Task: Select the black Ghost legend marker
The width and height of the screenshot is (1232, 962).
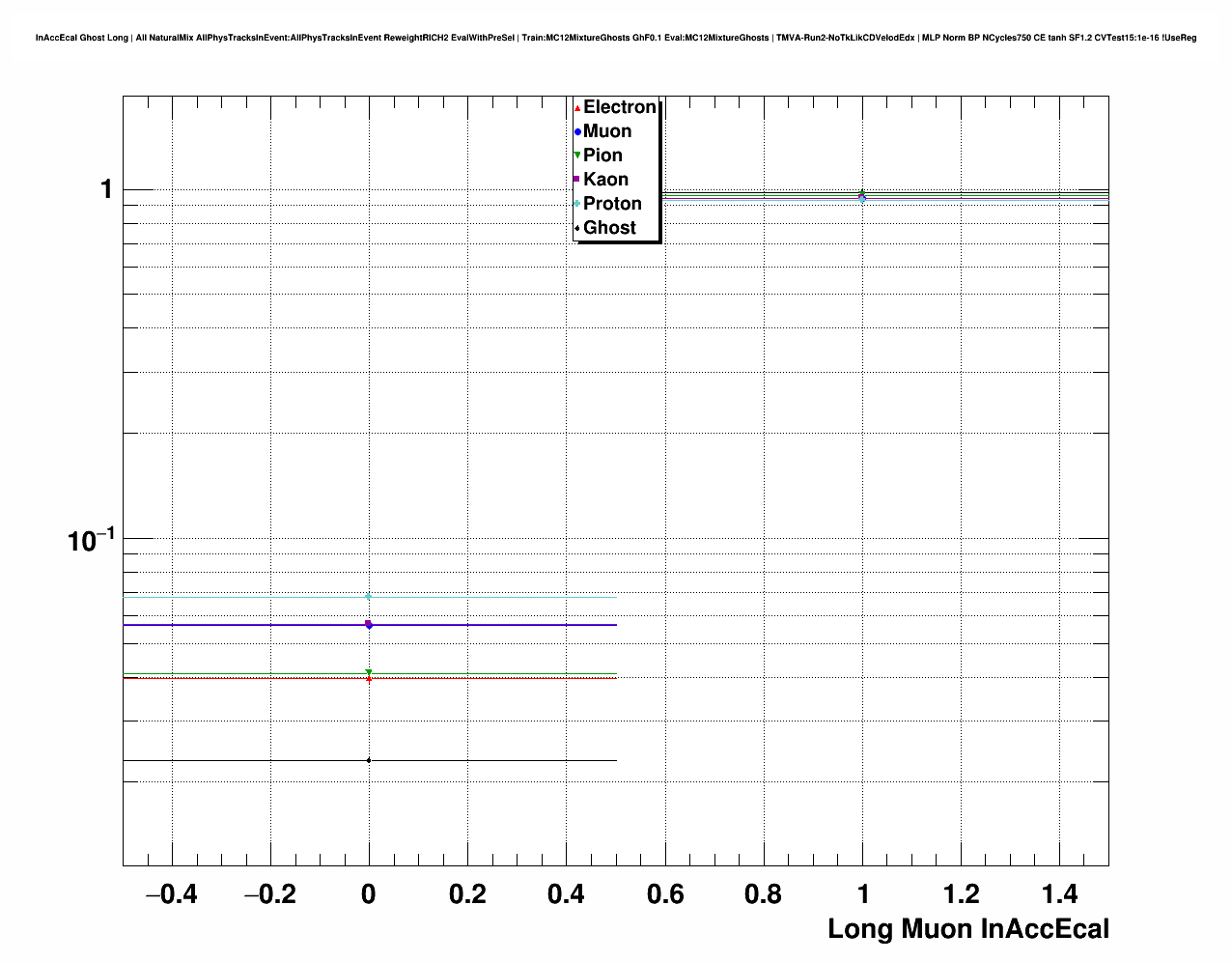Action: pyautogui.click(x=577, y=229)
